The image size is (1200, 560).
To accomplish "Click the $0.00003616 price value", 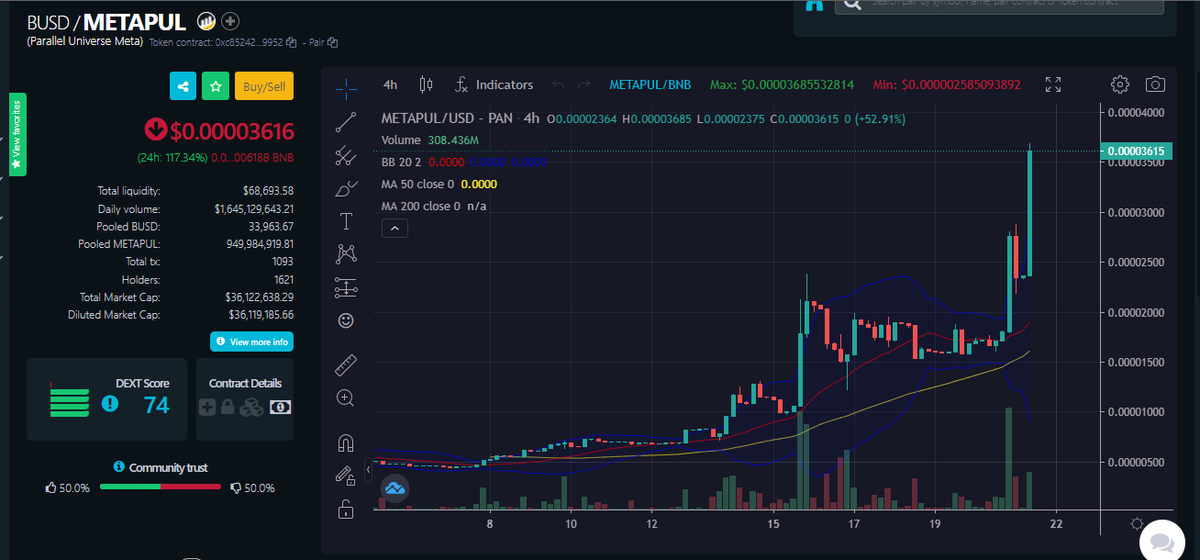I will tap(231, 131).
